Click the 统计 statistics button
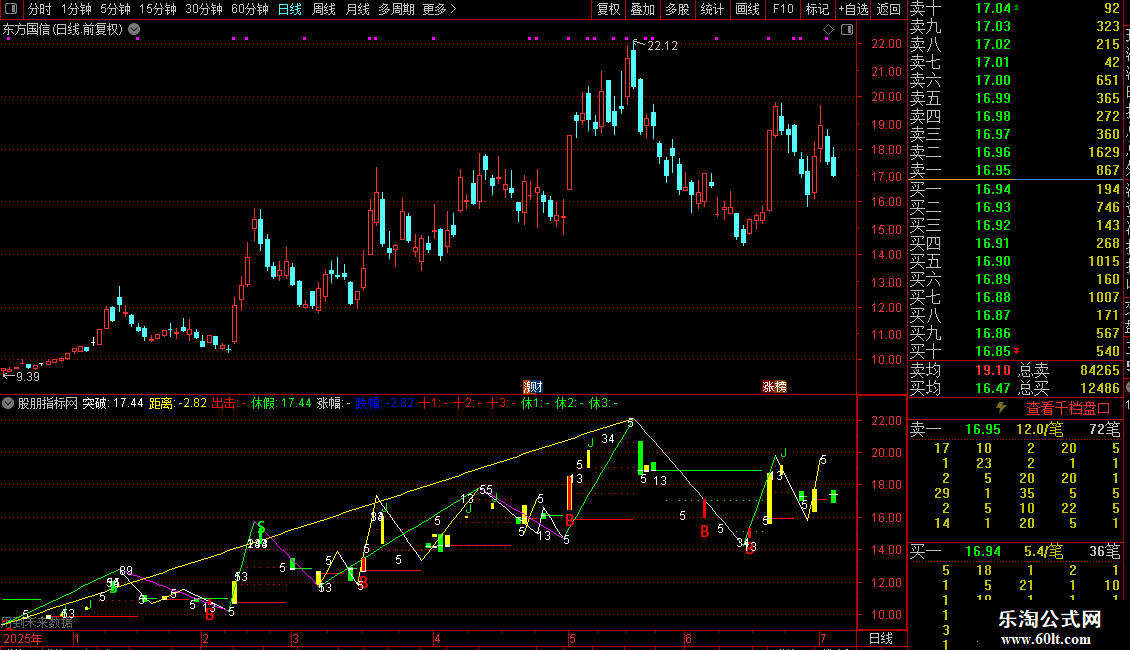Viewport: 1130px width, 650px height. click(712, 9)
